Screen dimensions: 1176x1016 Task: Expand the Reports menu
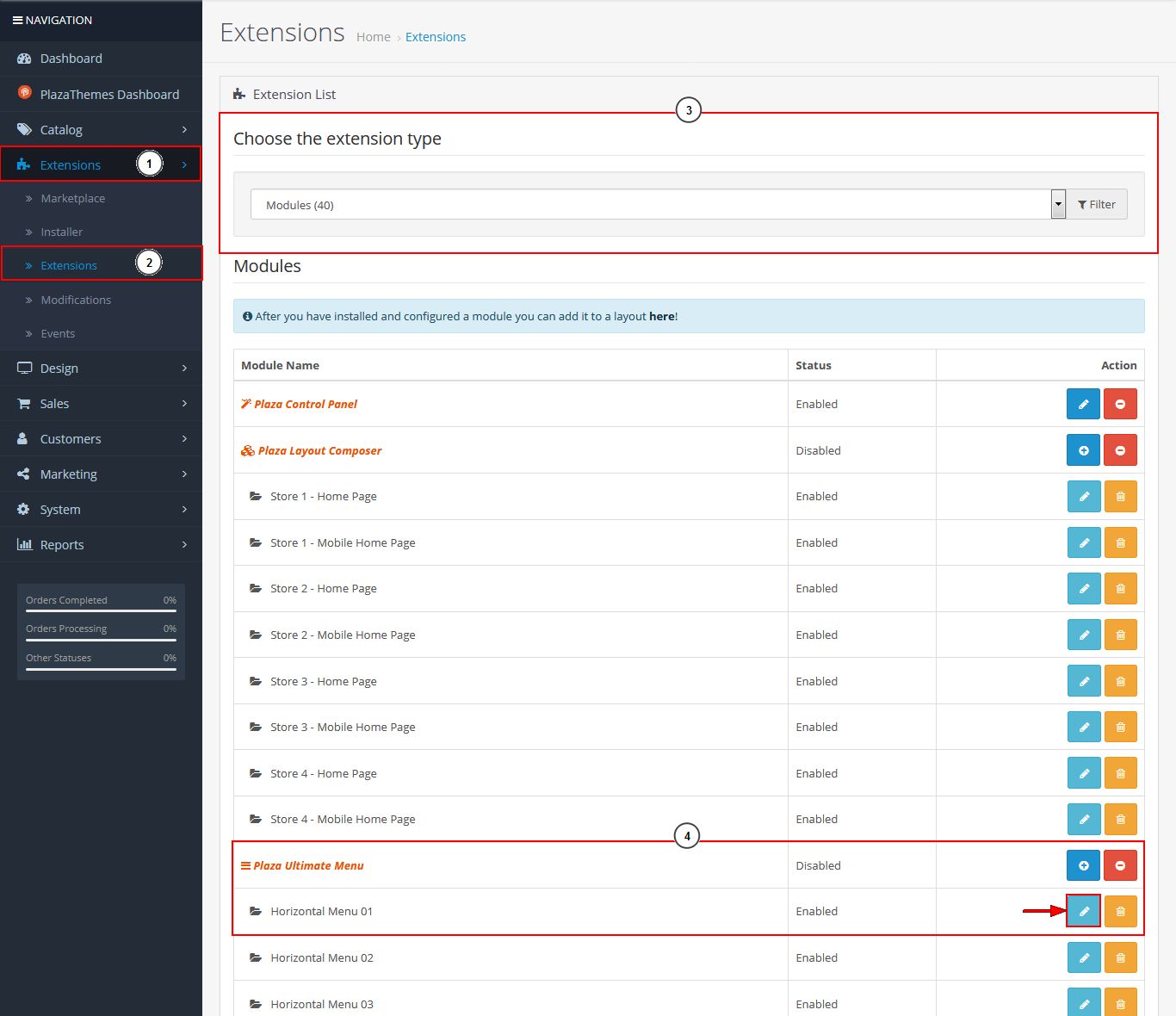tap(101, 544)
